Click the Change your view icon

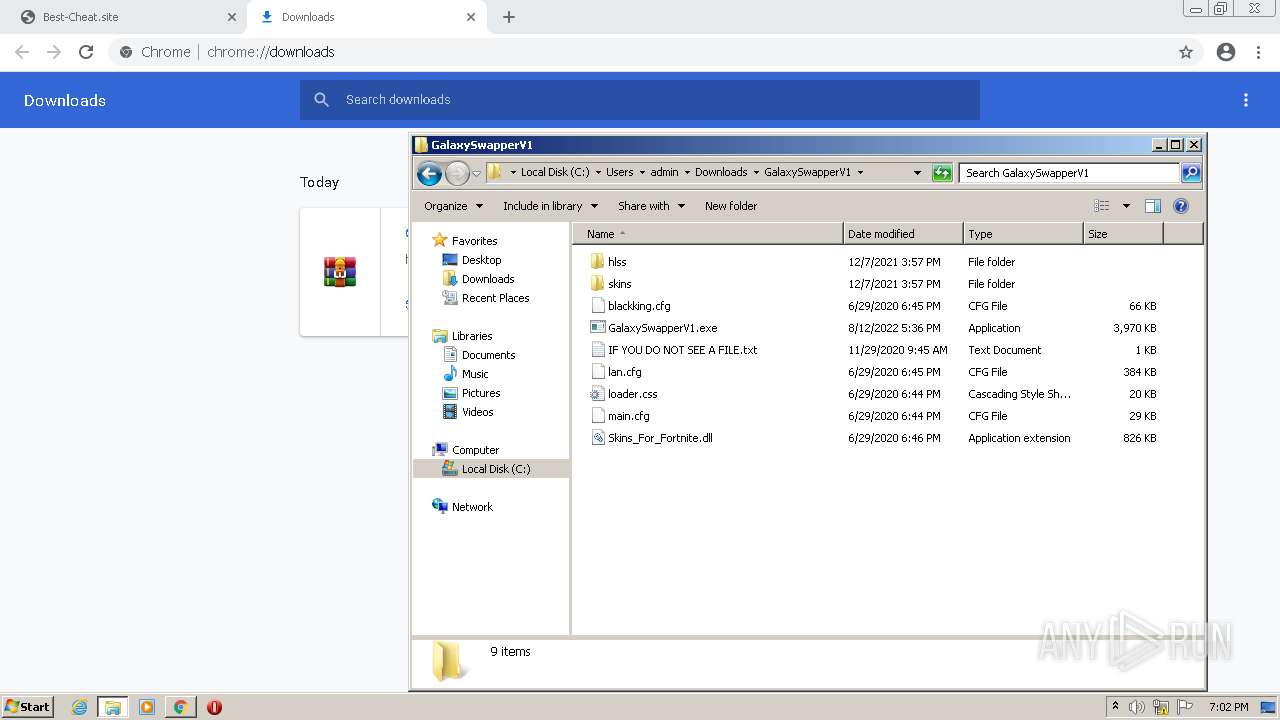pyautogui.click(x=1102, y=206)
